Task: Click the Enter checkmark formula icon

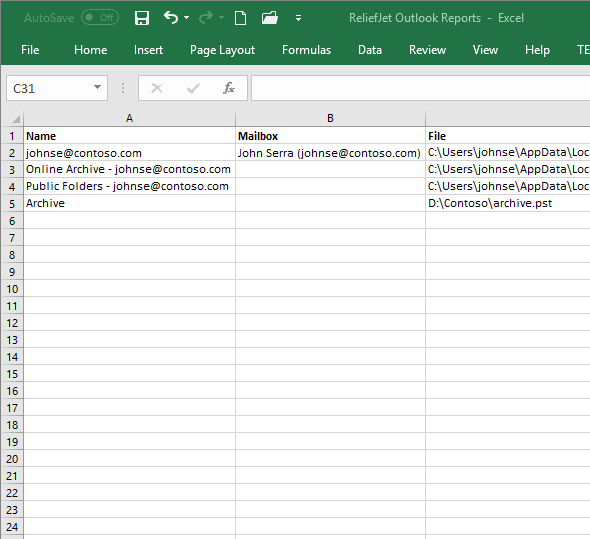Action: click(193, 88)
